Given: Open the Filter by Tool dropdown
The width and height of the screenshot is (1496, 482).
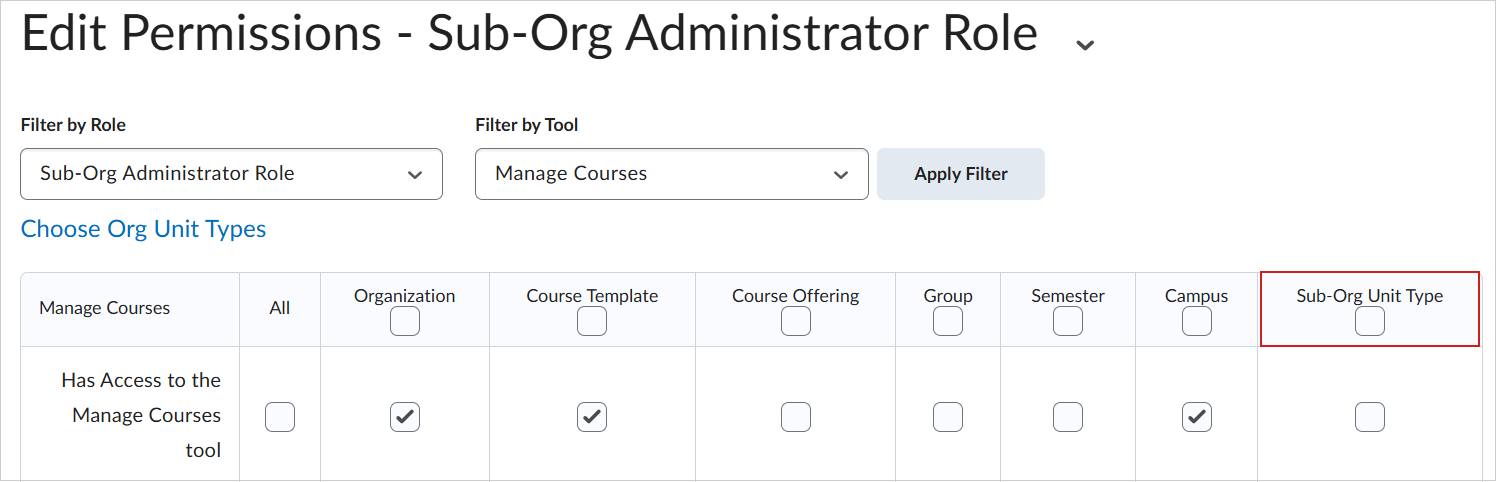Looking at the screenshot, I should click(671, 174).
